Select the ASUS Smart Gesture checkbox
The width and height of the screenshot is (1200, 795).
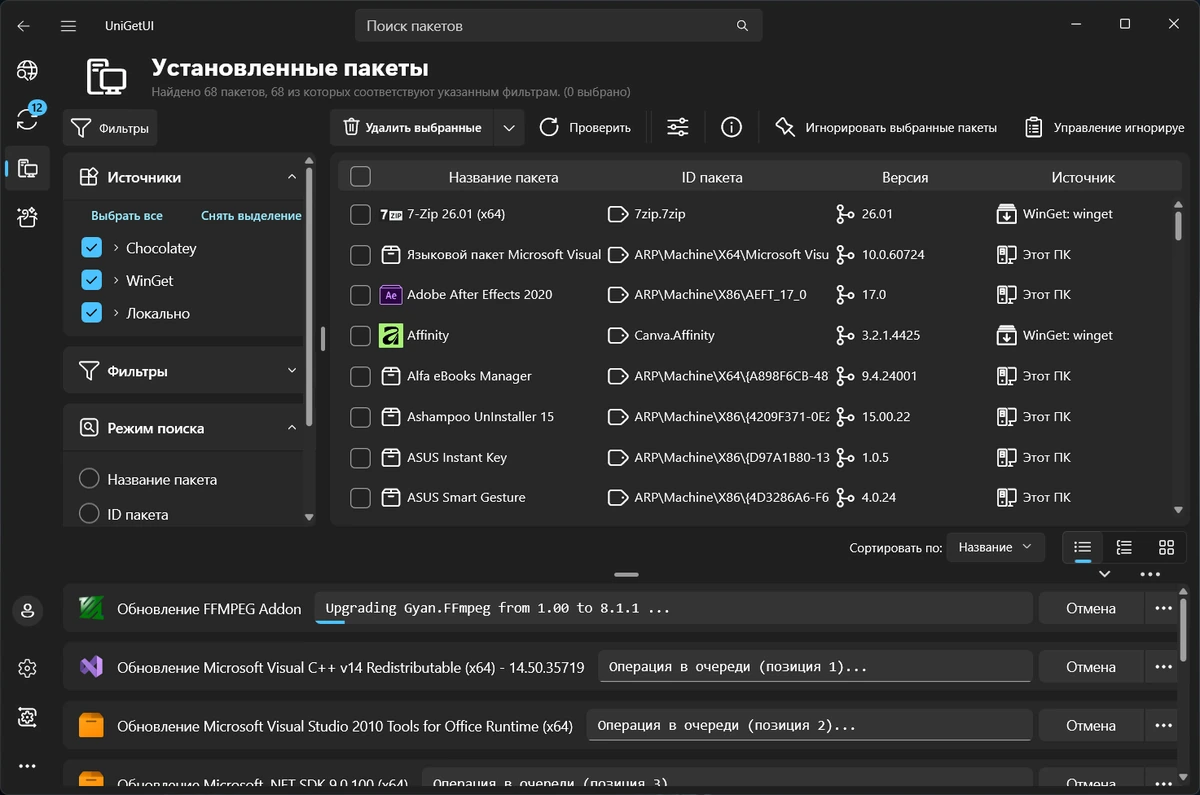coord(360,497)
